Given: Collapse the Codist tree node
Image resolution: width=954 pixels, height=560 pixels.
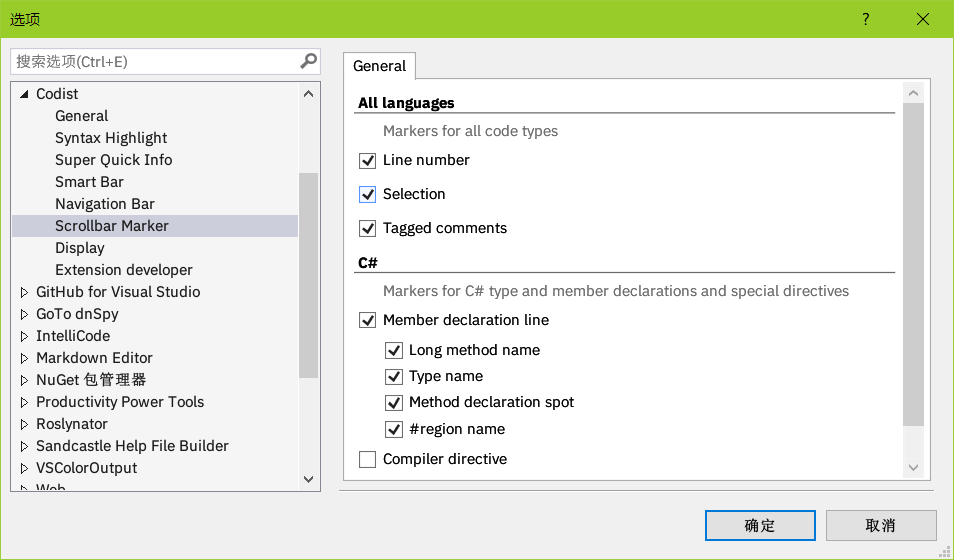Looking at the screenshot, I should coord(24,94).
